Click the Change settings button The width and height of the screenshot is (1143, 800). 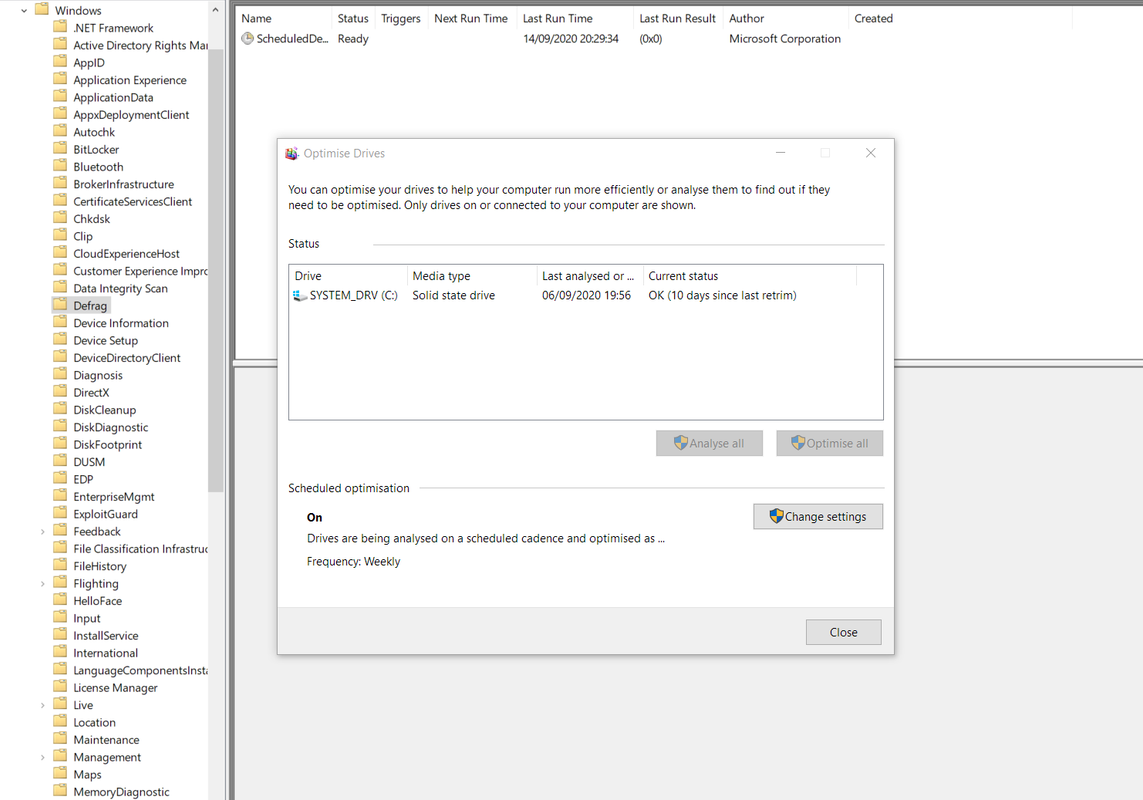click(x=818, y=516)
